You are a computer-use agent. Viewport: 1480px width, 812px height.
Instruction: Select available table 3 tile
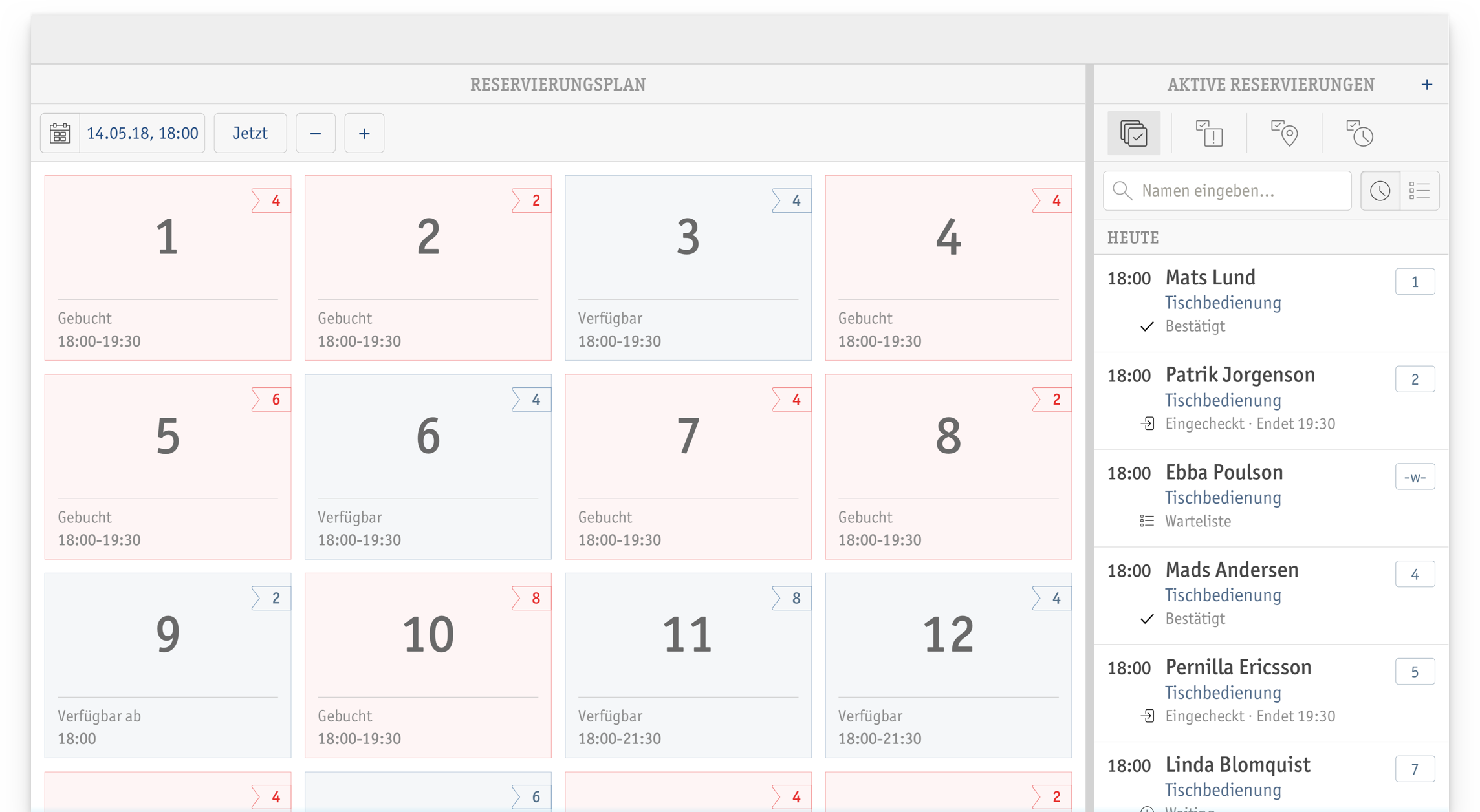[688, 268]
